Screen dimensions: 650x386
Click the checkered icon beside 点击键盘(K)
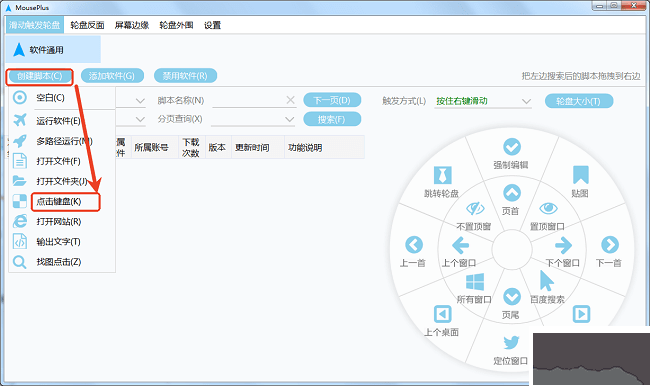[x=19, y=201]
